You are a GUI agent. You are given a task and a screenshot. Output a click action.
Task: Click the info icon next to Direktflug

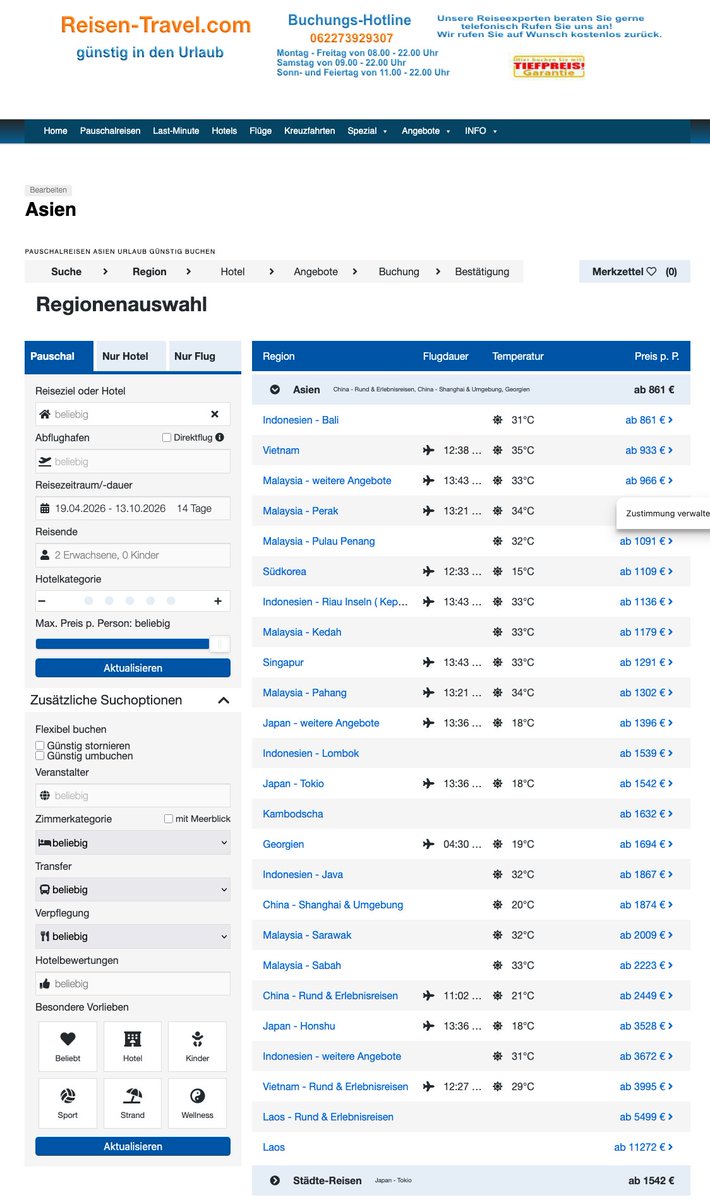pos(219,437)
